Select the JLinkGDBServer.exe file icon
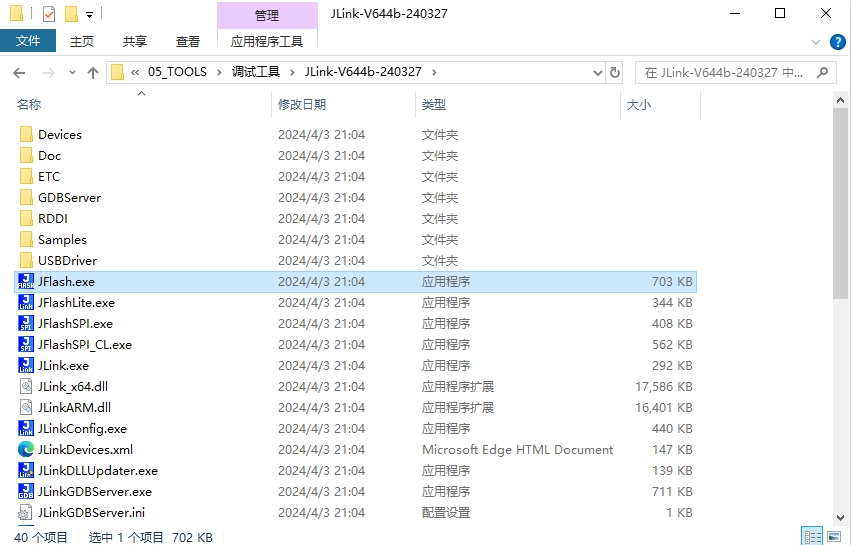This screenshot has width=851, height=545. (26, 491)
